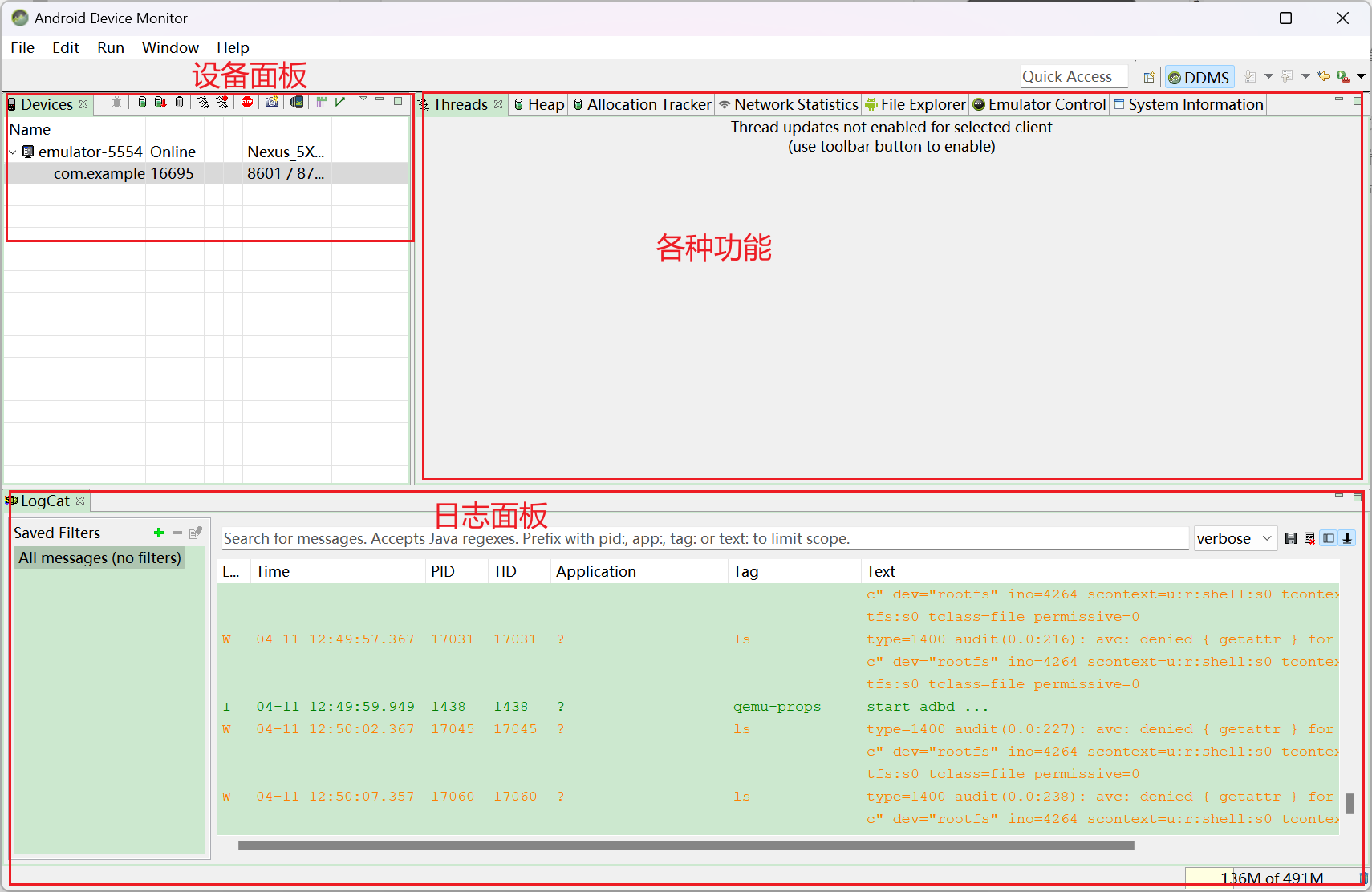Open the External Tools dropdown arrow
Viewport: 1372px width, 892px height.
coord(1361,77)
